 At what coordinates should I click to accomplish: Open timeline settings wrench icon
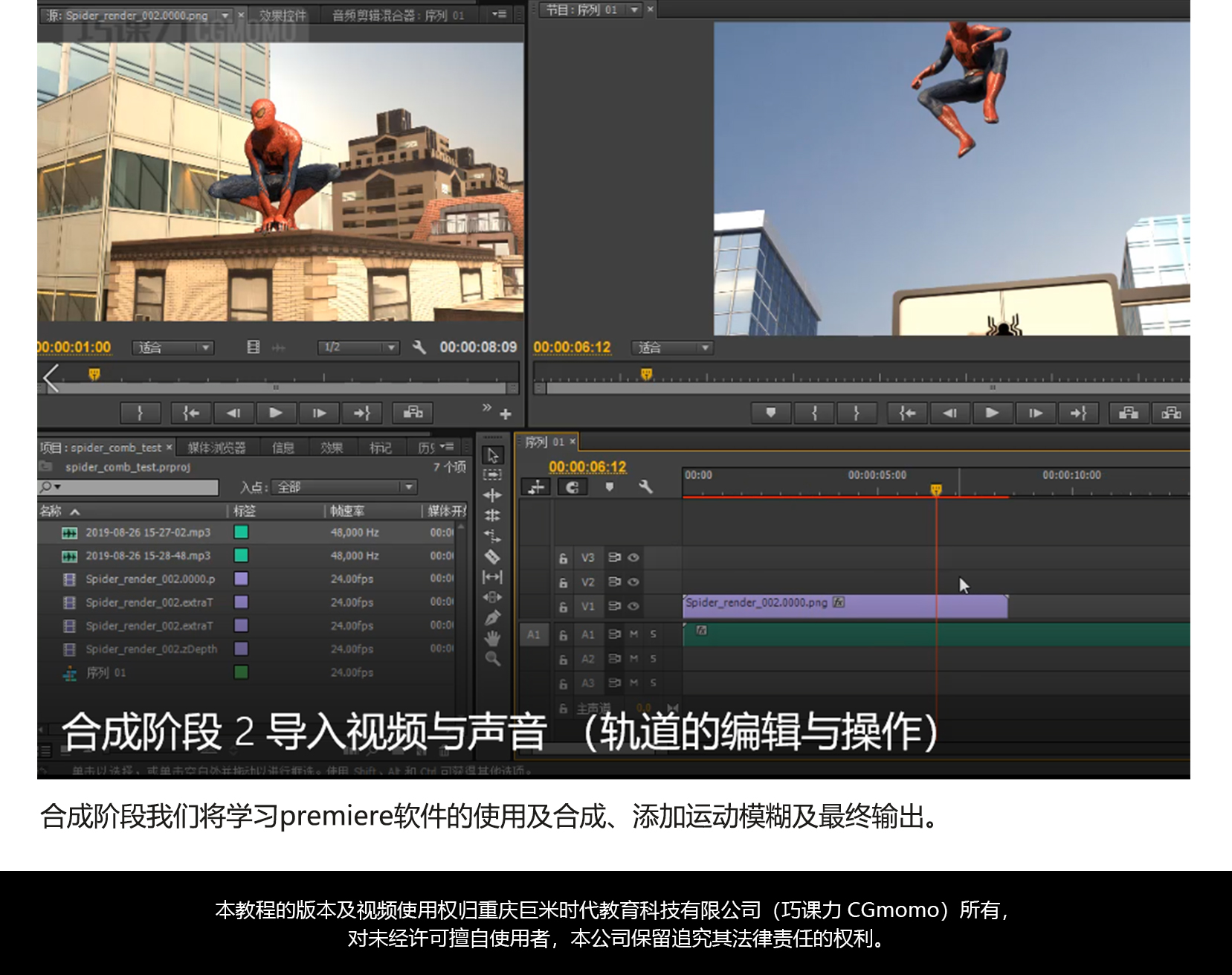point(645,486)
